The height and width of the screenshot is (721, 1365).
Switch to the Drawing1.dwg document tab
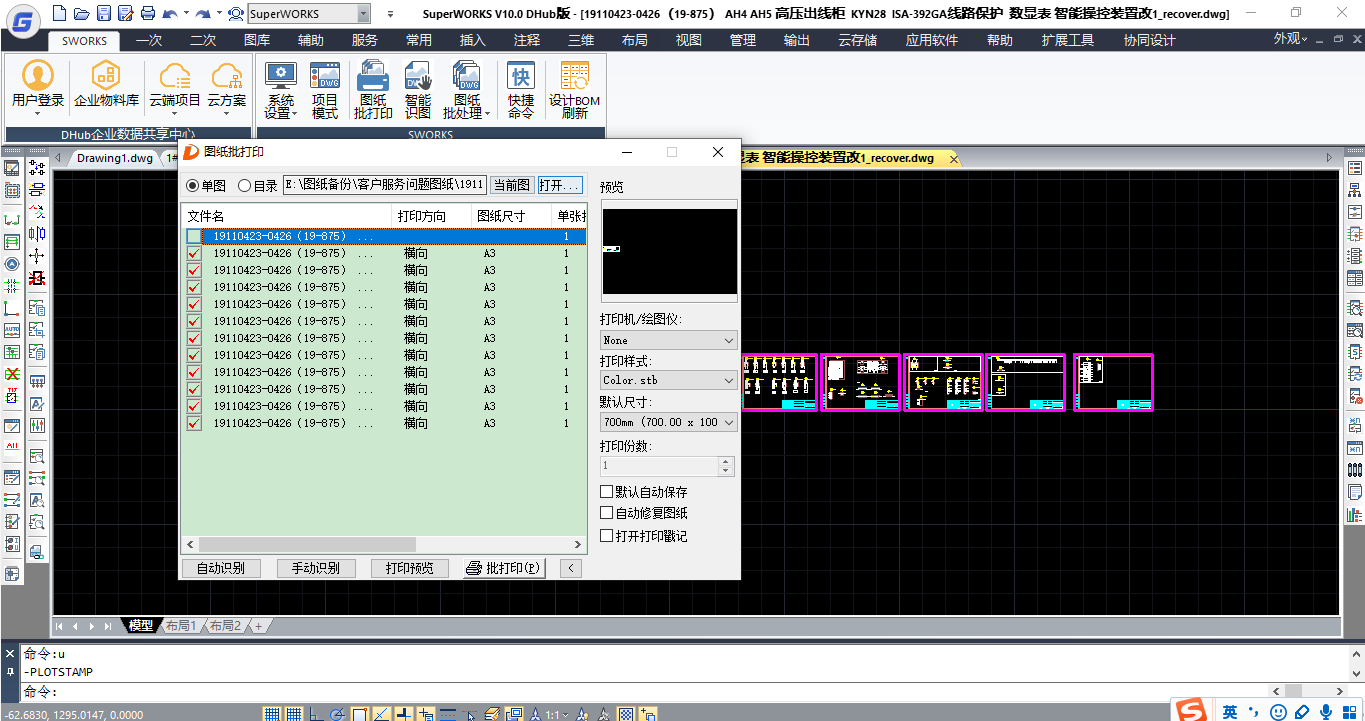coord(115,158)
